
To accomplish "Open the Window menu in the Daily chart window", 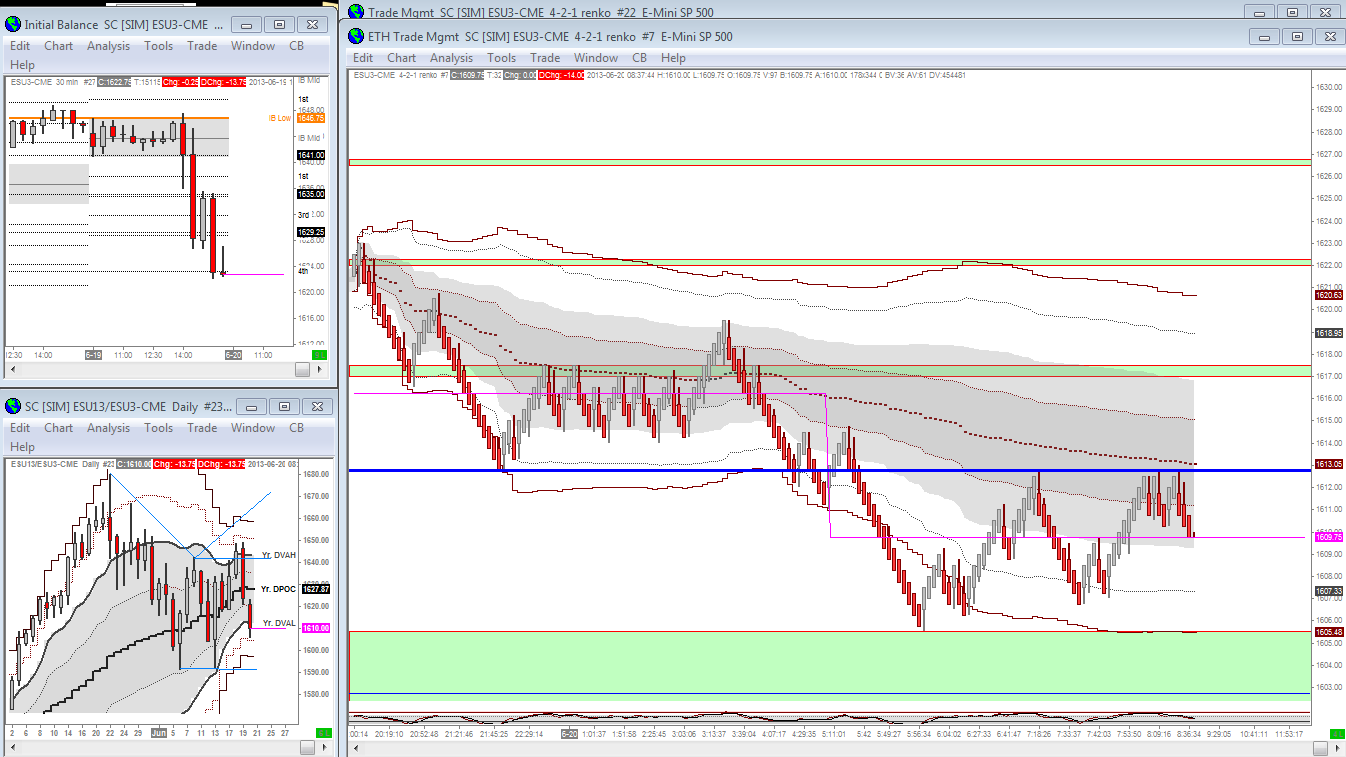I will (x=253, y=428).
